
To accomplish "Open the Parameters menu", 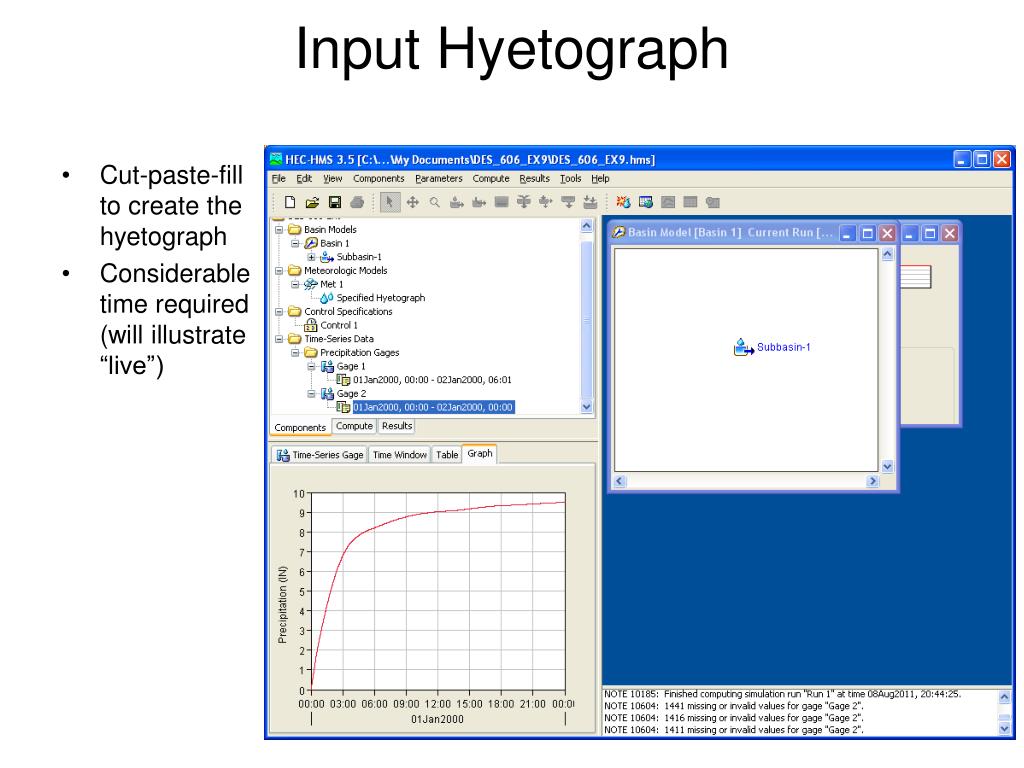I will pos(439,178).
